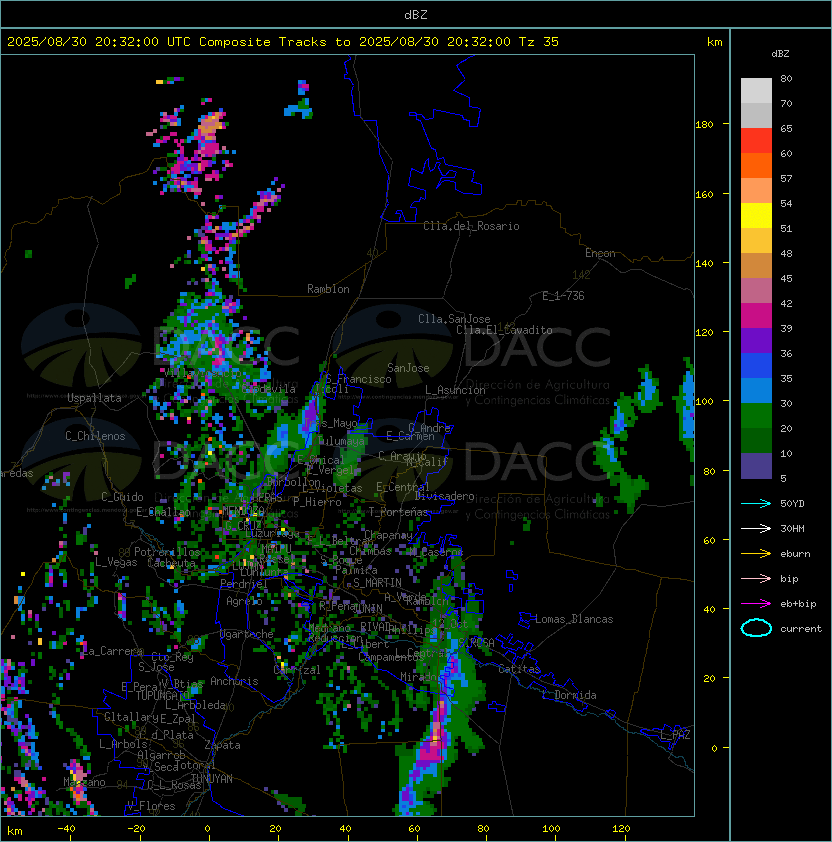Click legend value '39' beside the color scale
832x842 pixels.
(786, 329)
